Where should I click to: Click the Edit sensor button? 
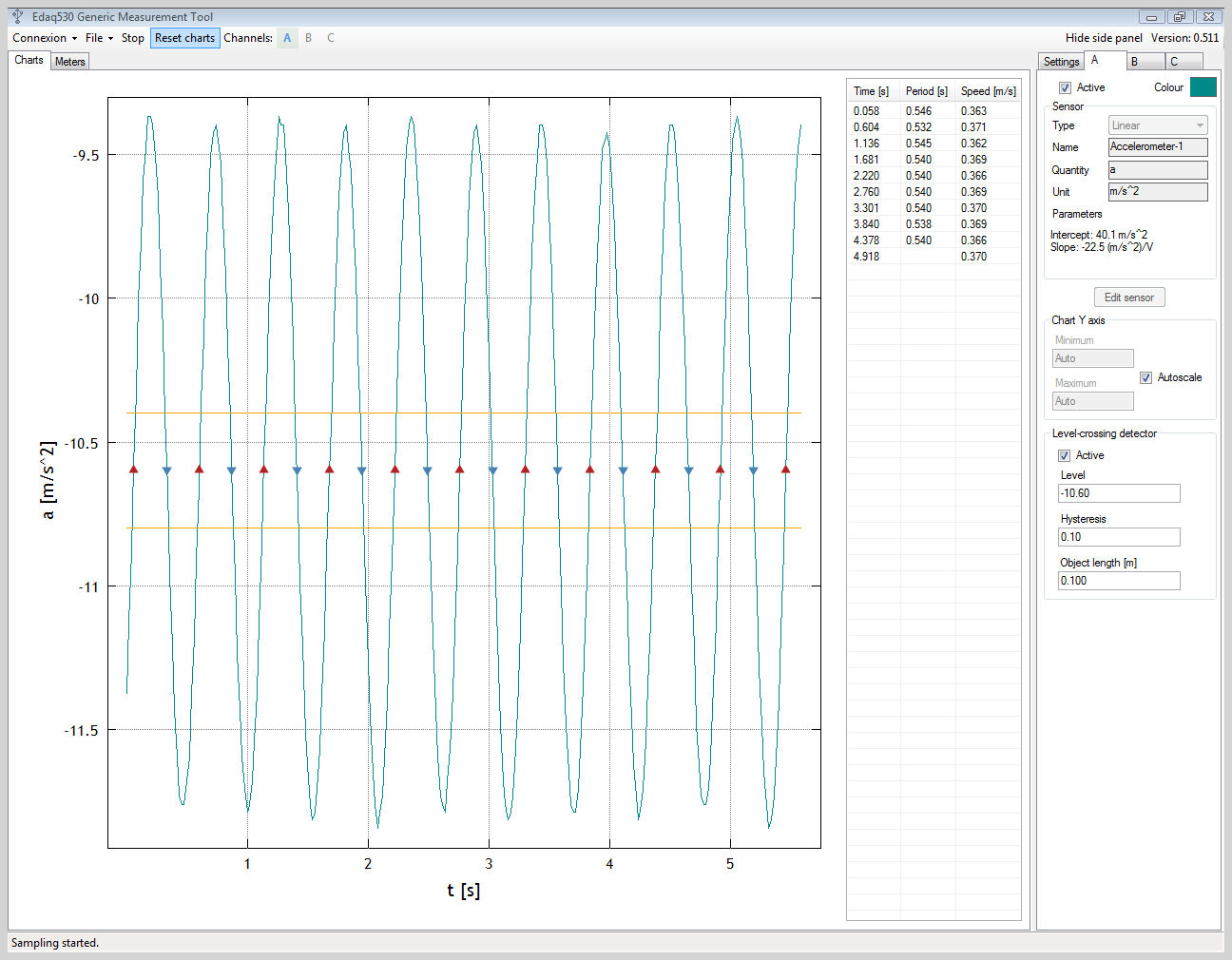tap(1129, 298)
